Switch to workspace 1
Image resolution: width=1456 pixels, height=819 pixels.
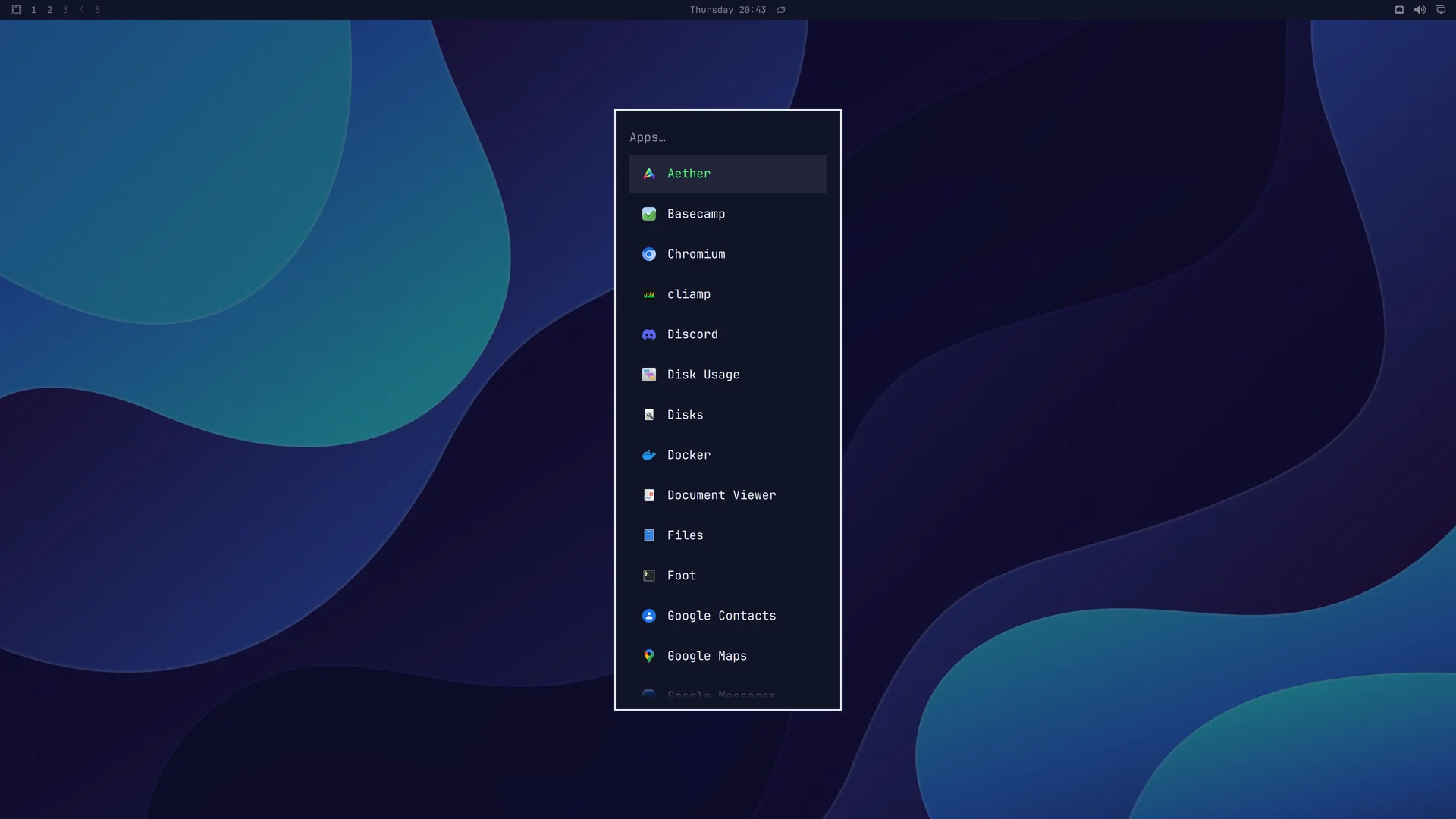click(x=33, y=10)
